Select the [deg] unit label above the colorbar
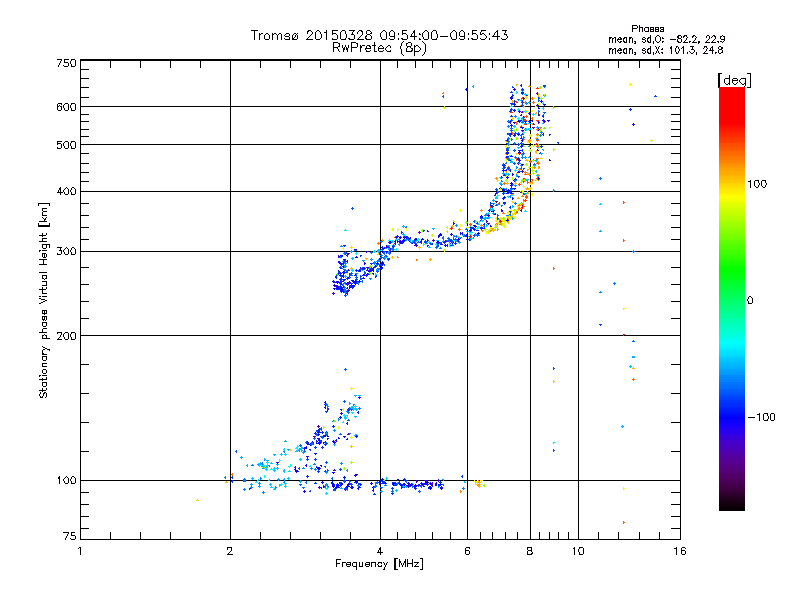The image size is (800, 600). coord(735,79)
